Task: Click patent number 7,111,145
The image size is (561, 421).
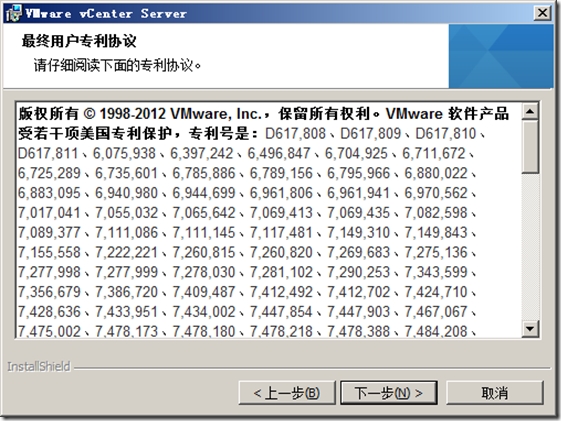Action: tap(204, 232)
